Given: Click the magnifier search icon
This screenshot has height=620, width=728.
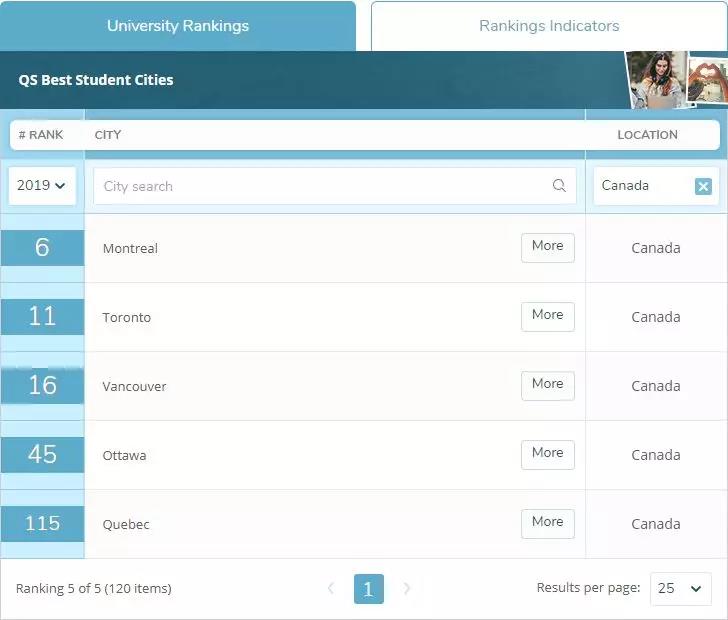Looking at the screenshot, I should pos(559,186).
